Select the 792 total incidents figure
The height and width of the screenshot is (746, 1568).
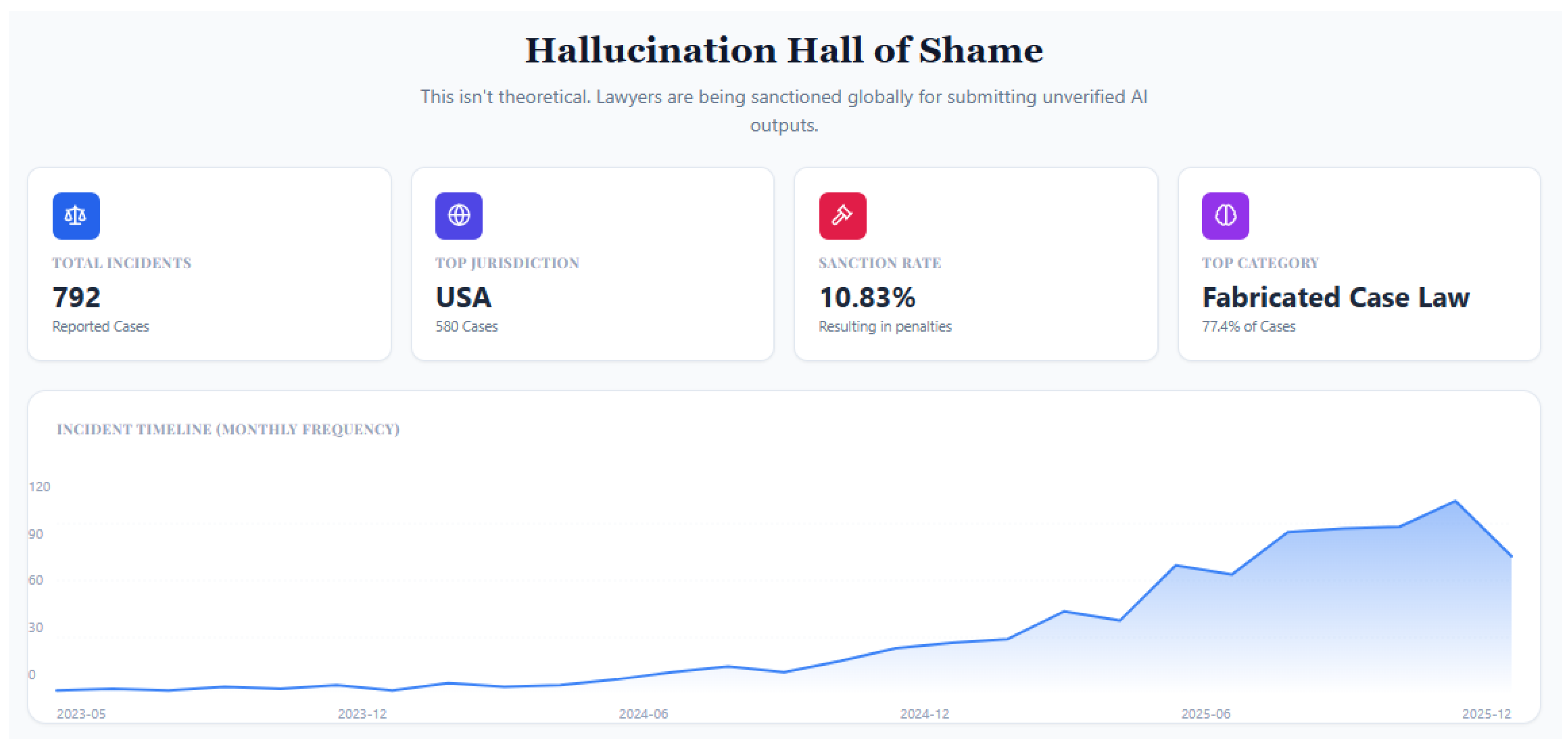[x=77, y=298]
